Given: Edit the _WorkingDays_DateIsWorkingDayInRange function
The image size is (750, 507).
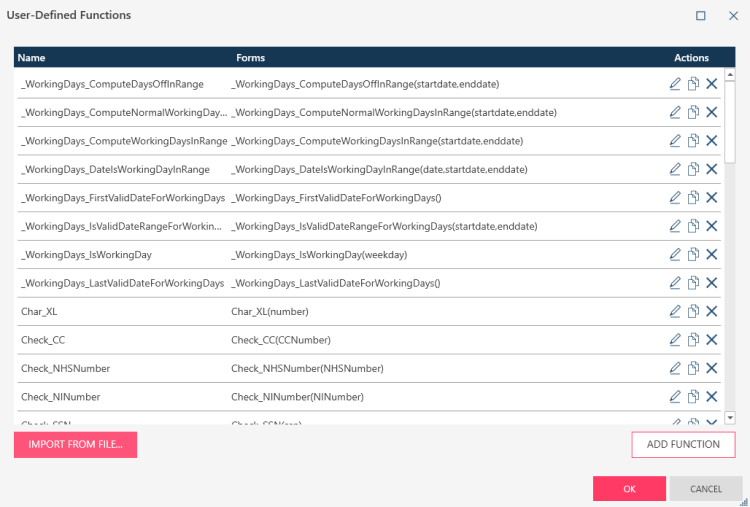Looking at the screenshot, I should (675, 169).
